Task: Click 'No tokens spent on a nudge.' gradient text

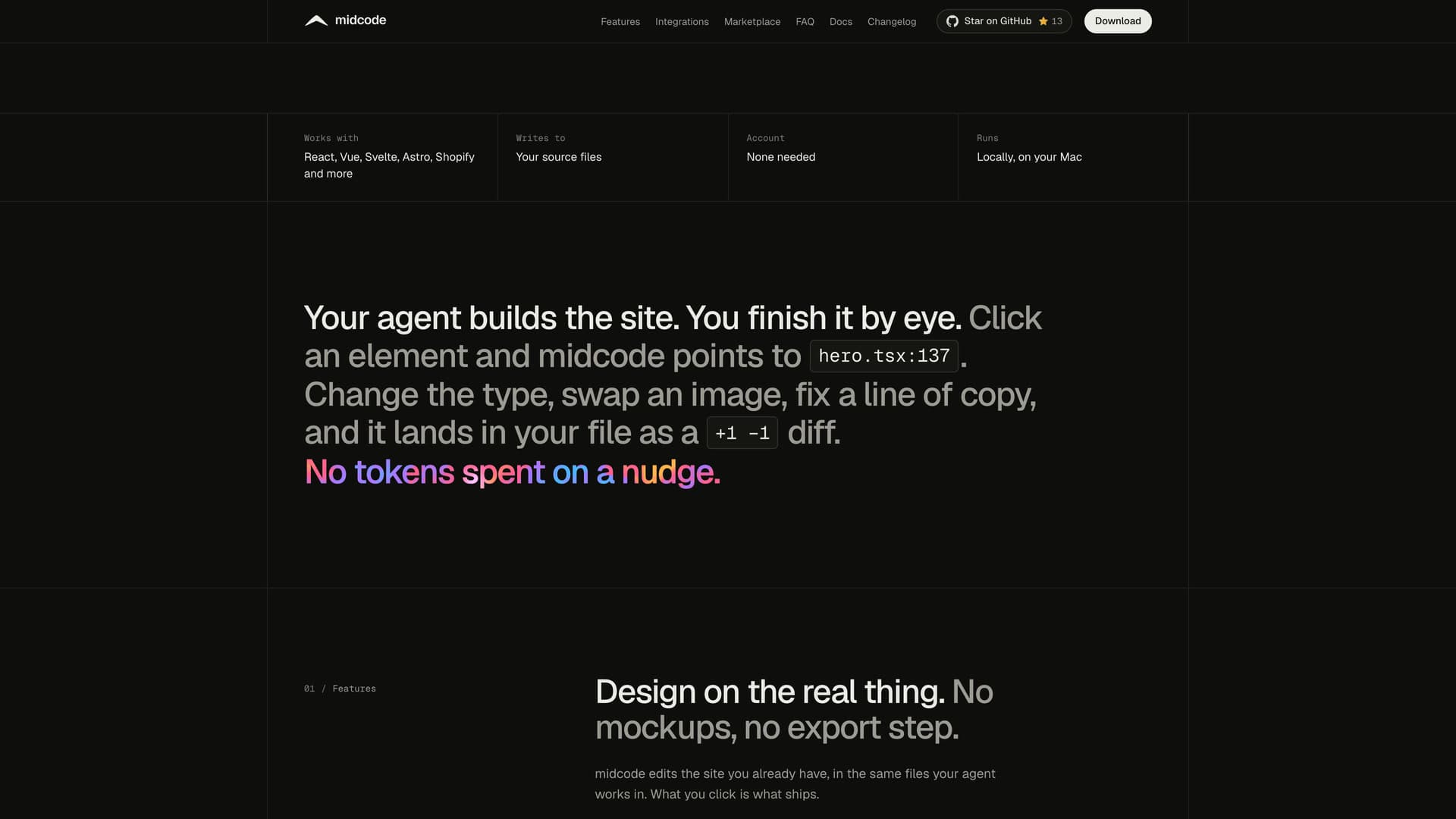Action: [x=513, y=472]
